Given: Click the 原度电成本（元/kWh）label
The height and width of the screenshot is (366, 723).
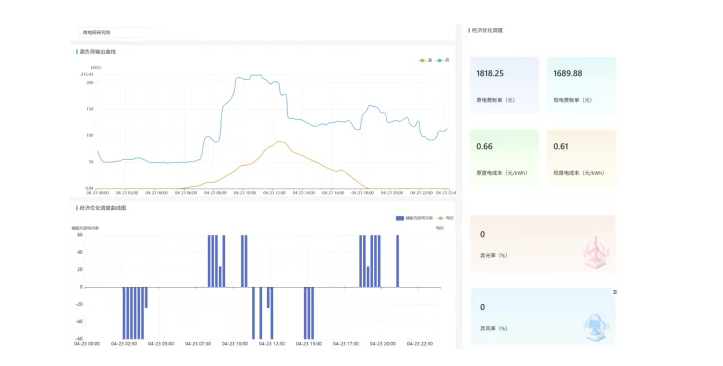Looking at the screenshot, I should 502,173.
